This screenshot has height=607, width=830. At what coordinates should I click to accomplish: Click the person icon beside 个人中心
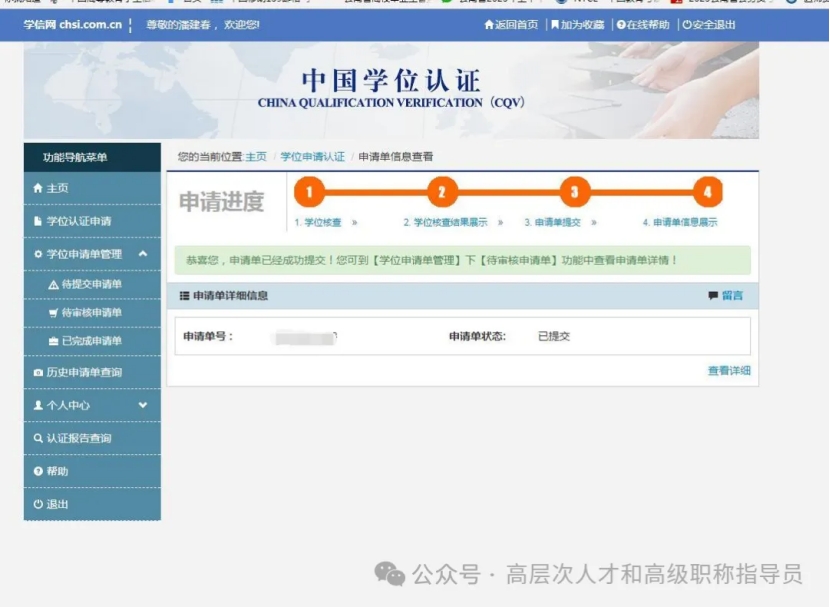pyautogui.click(x=38, y=405)
